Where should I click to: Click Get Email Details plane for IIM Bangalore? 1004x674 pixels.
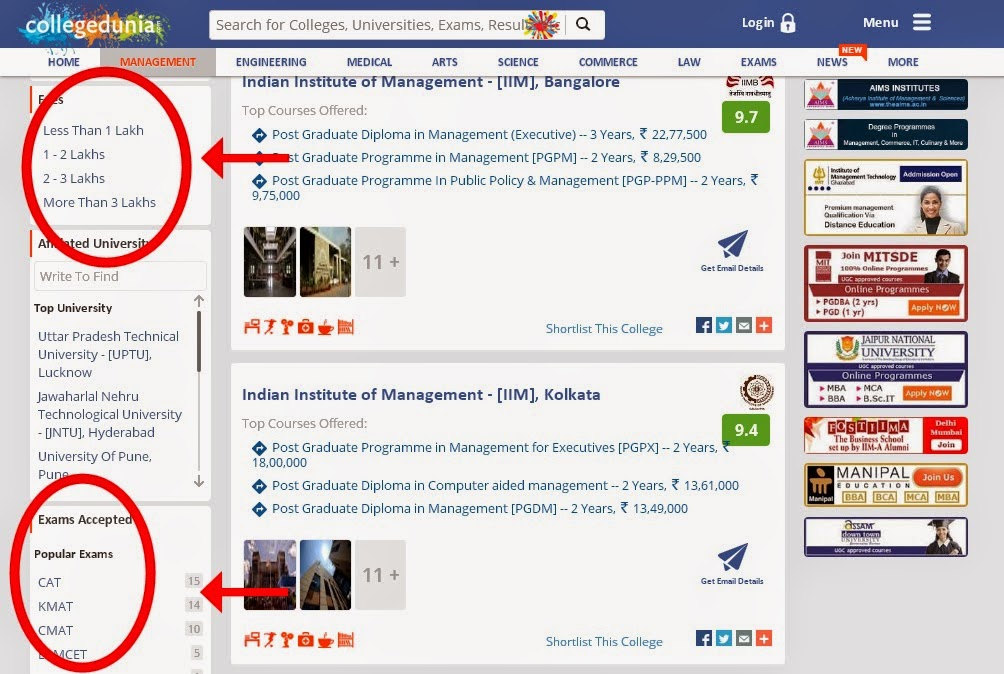(733, 244)
